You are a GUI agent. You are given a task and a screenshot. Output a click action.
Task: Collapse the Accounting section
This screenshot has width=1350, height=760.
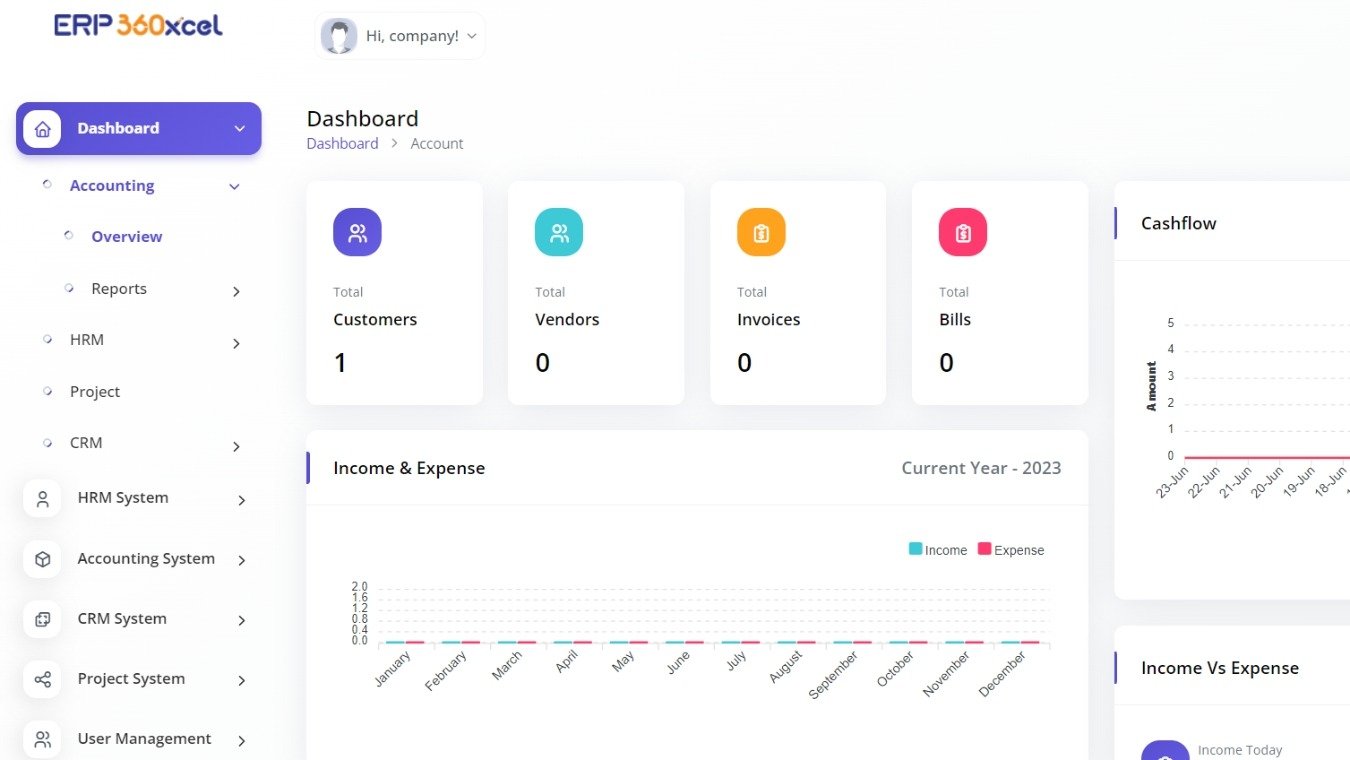coord(112,185)
